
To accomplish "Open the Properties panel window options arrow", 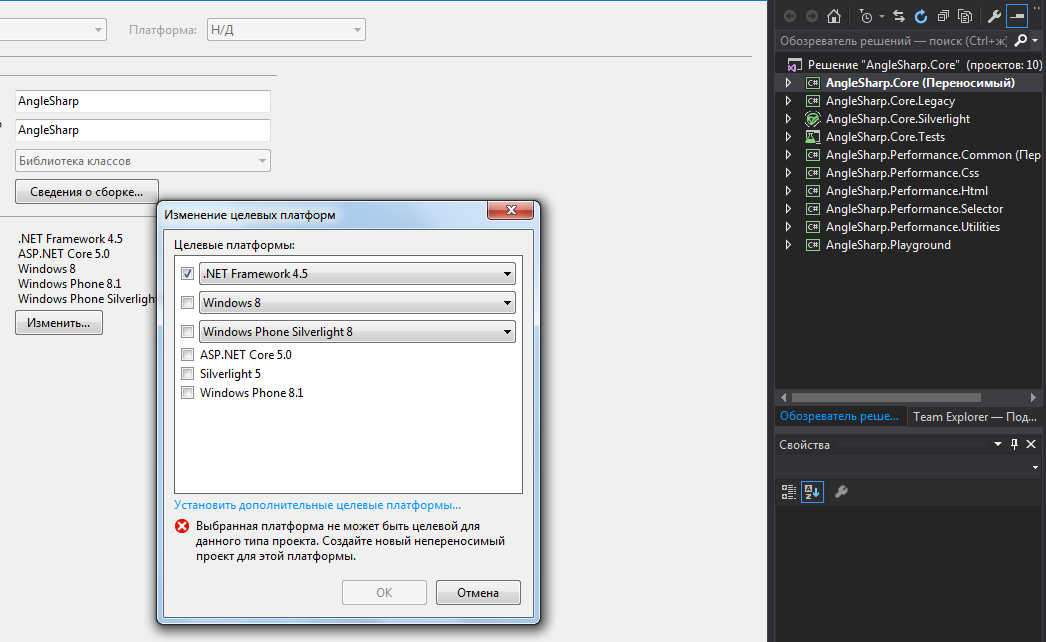I will (997, 444).
